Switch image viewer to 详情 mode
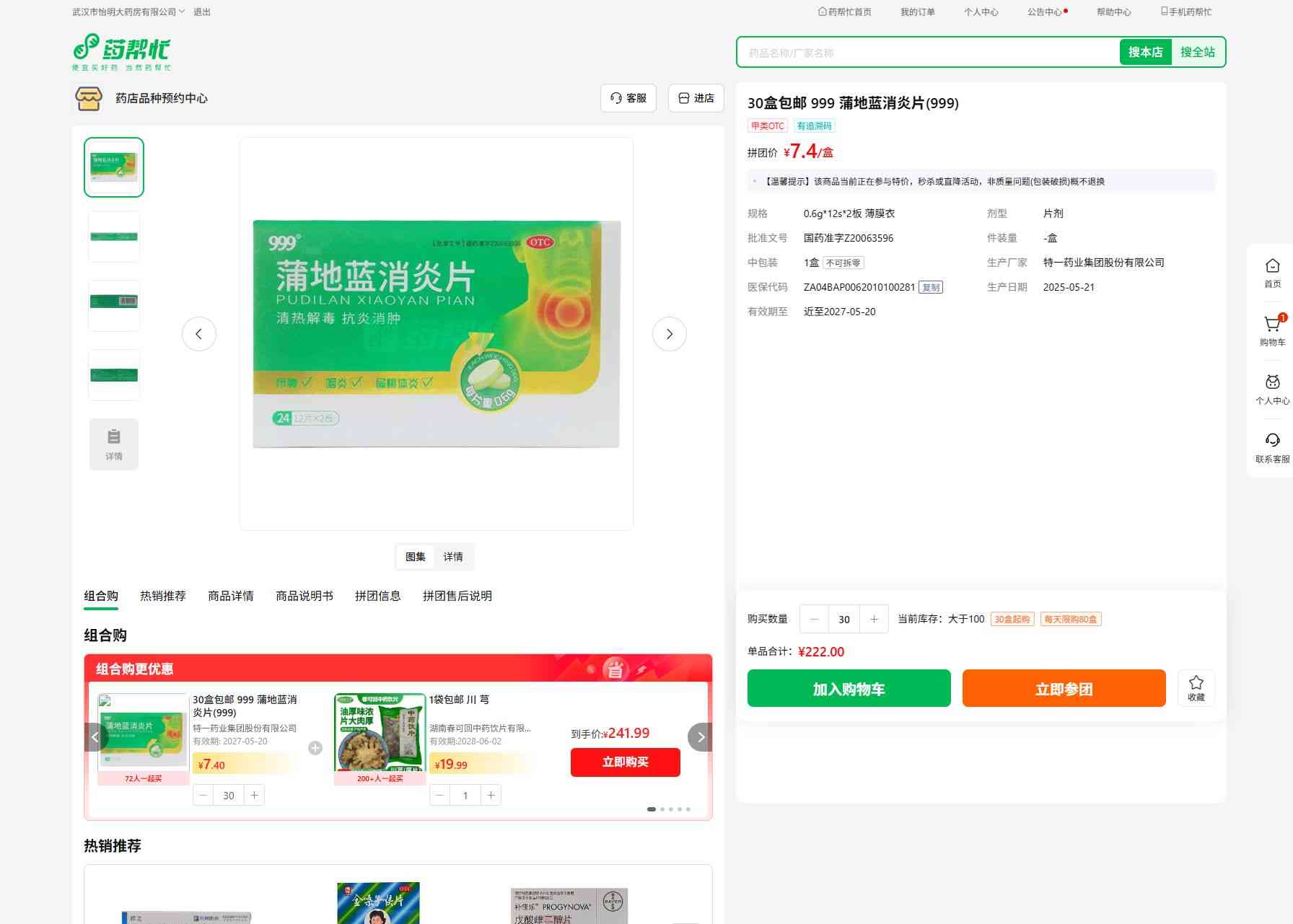This screenshot has width=1293, height=924. (x=453, y=557)
